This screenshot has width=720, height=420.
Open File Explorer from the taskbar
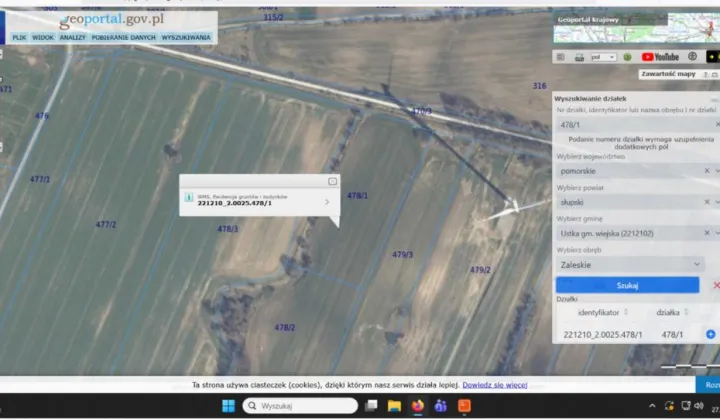(394, 406)
